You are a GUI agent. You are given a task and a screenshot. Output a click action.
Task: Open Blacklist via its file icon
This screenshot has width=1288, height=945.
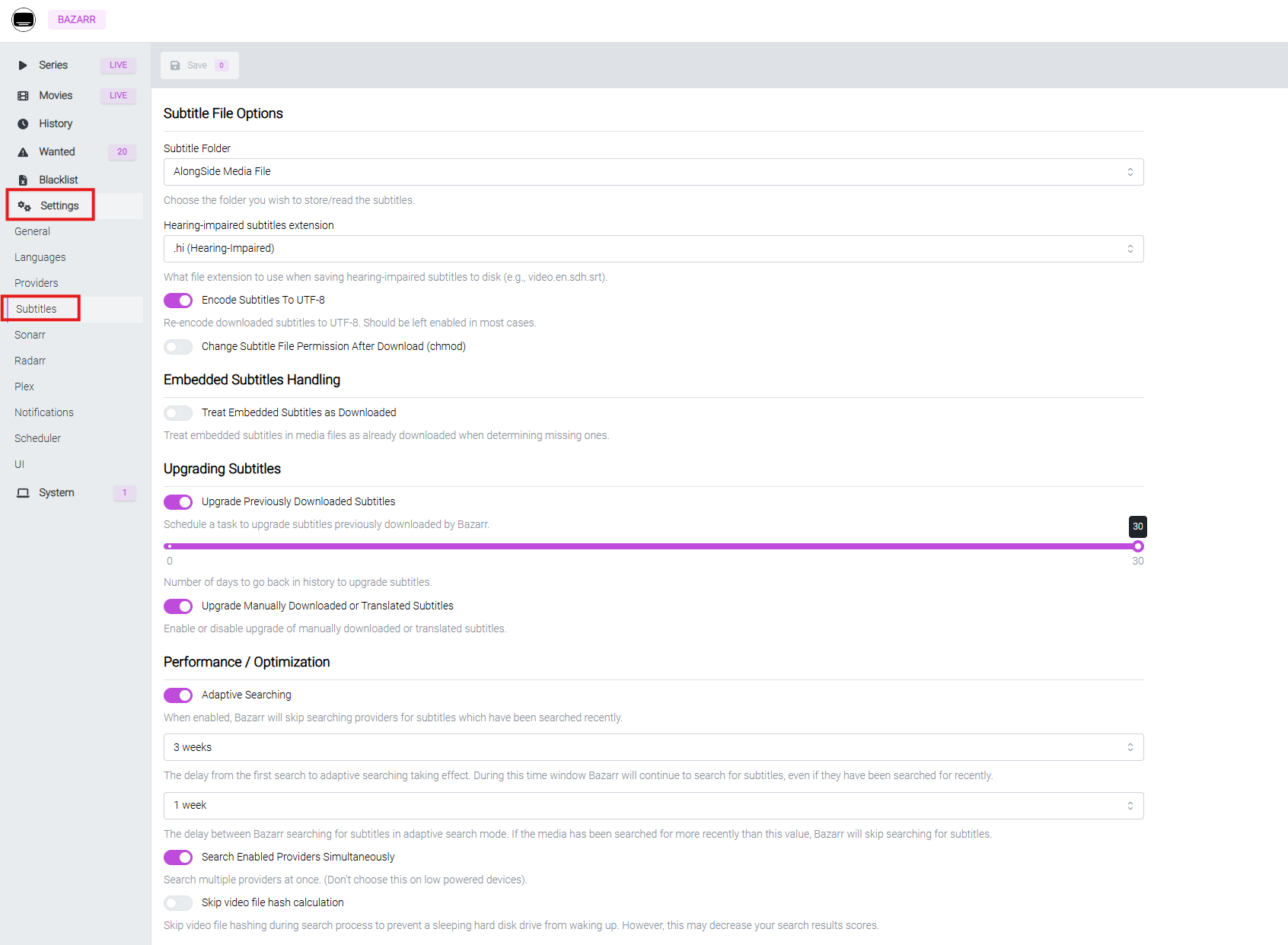(x=23, y=180)
